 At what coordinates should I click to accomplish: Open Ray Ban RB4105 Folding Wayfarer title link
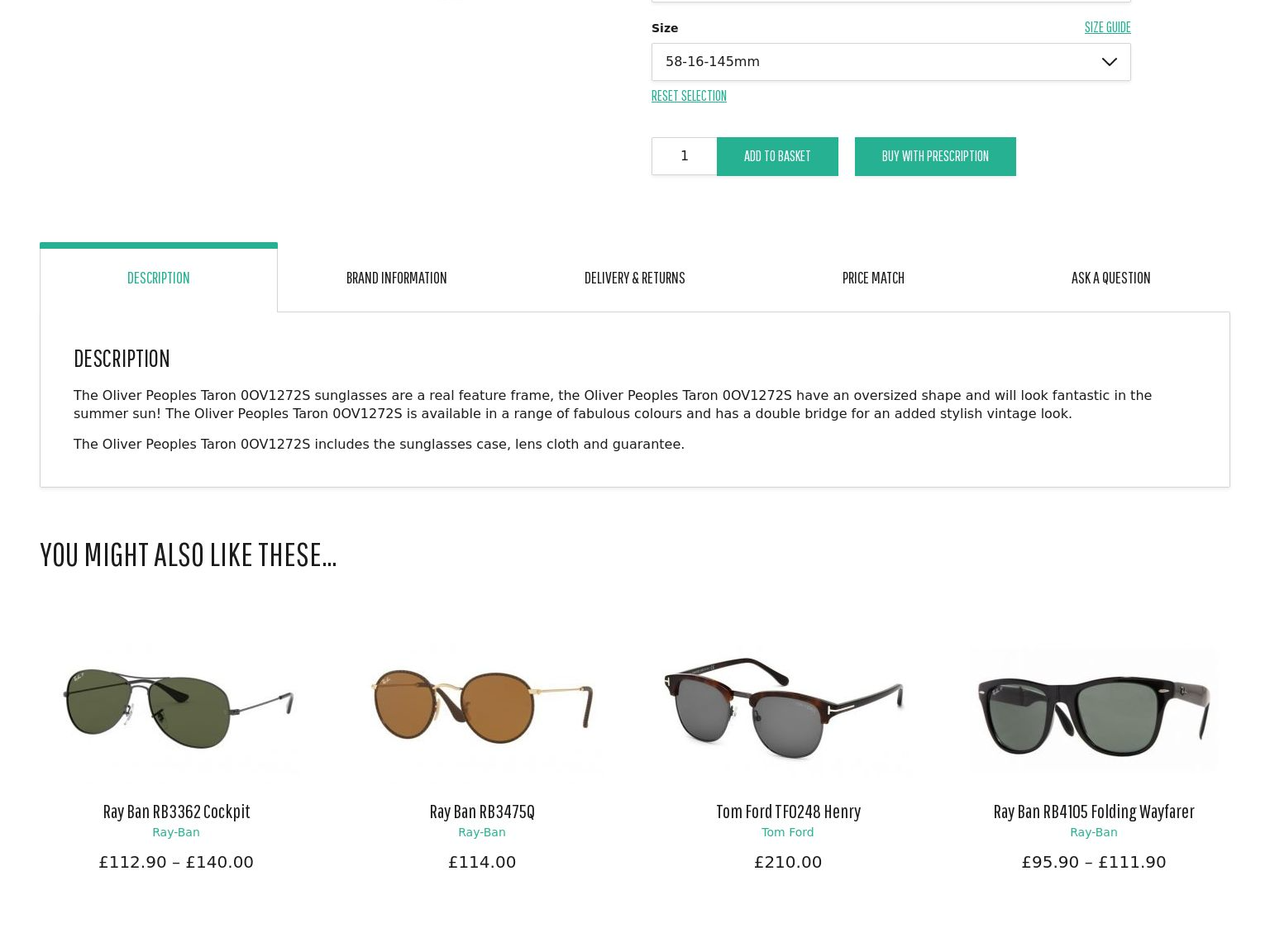(1094, 811)
